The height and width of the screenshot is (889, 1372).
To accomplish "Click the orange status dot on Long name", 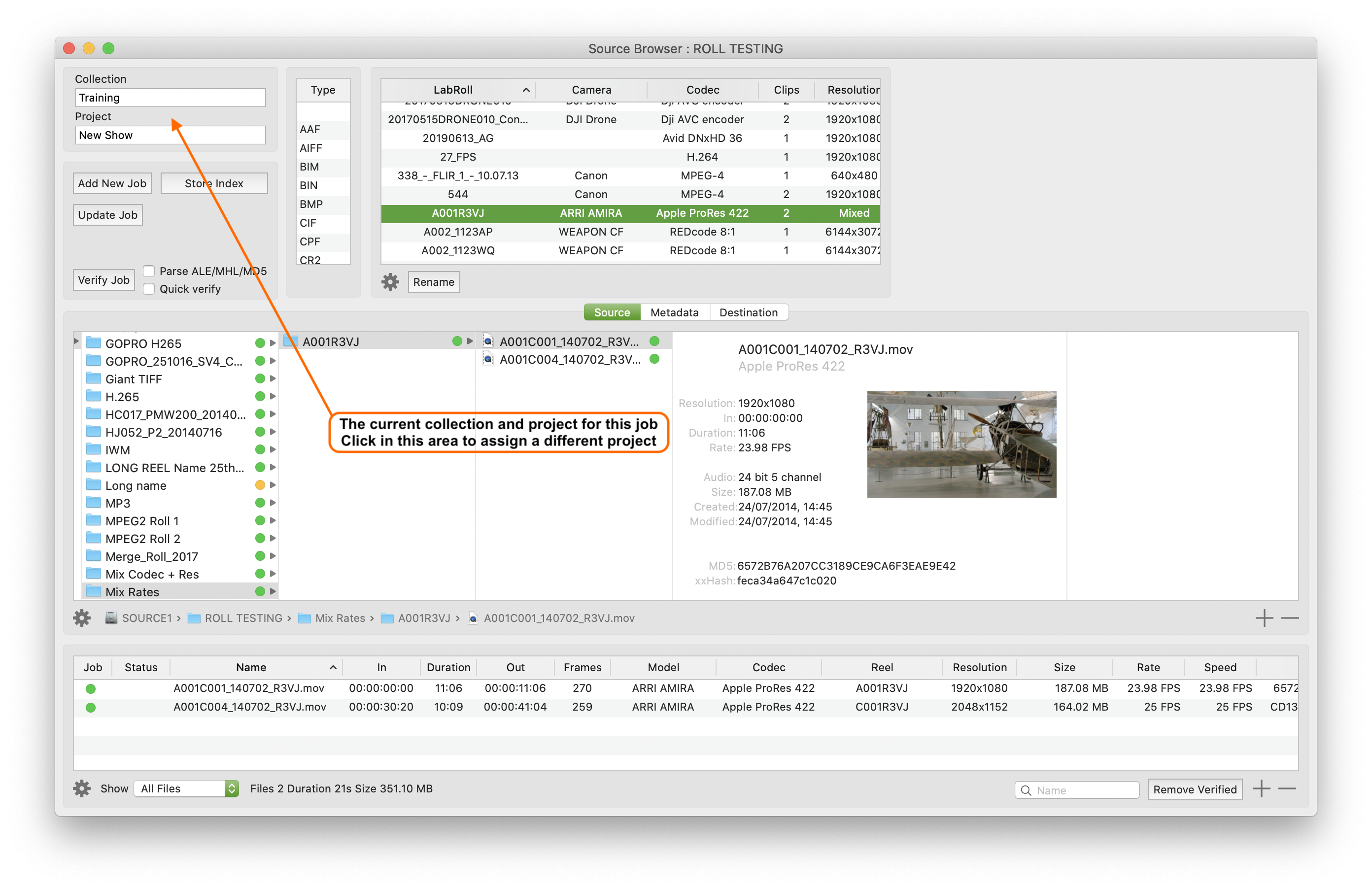I will click(260, 485).
